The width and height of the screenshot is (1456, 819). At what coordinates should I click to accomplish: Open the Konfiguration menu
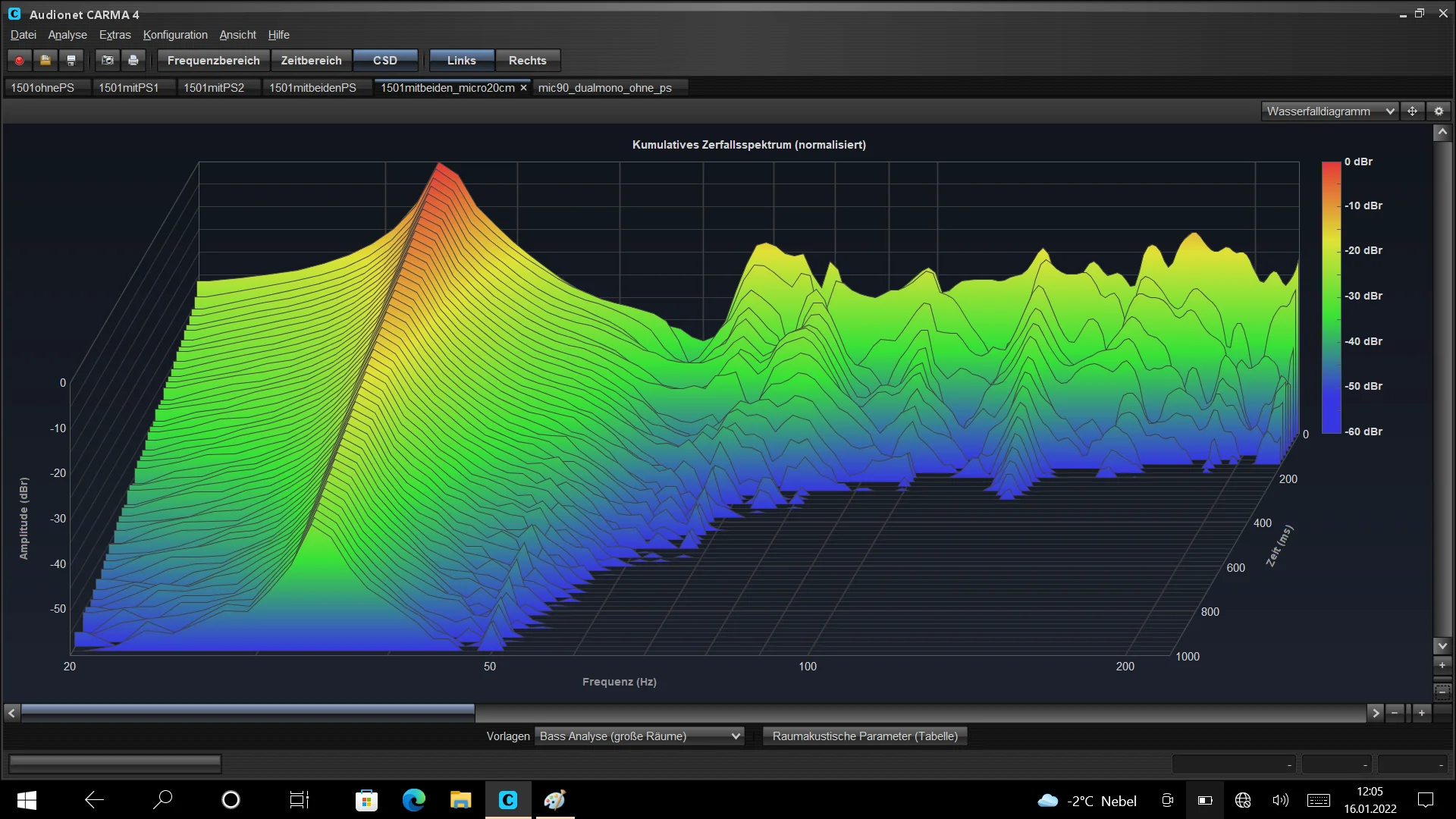(175, 35)
